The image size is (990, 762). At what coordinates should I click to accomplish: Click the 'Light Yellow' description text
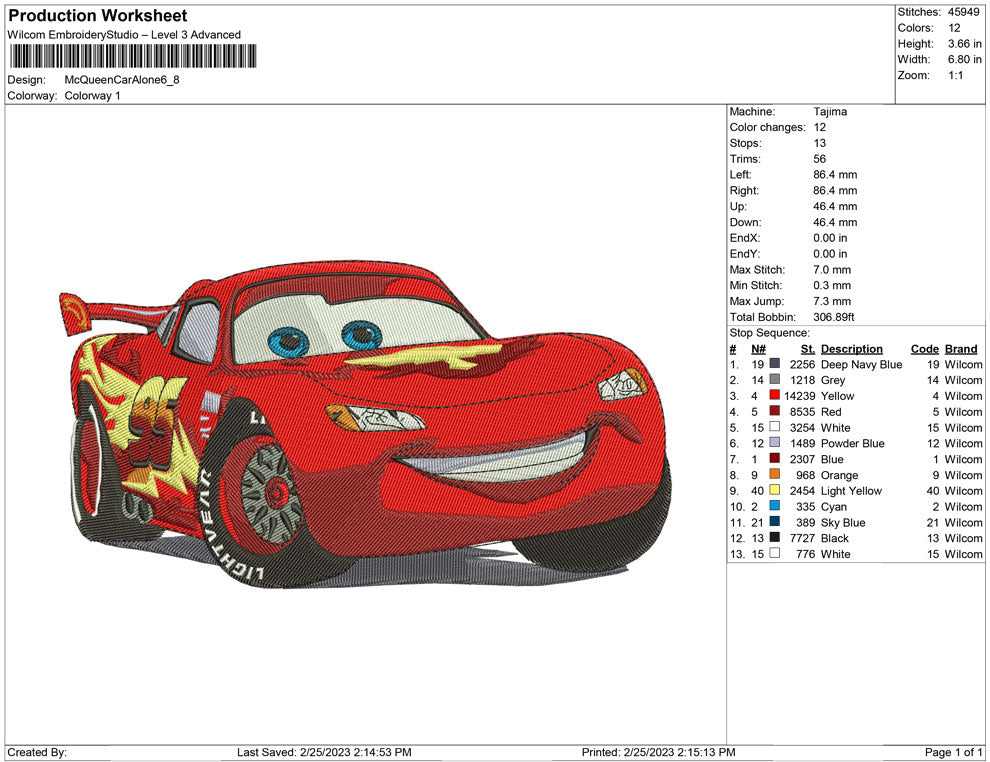click(x=851, y=491)
